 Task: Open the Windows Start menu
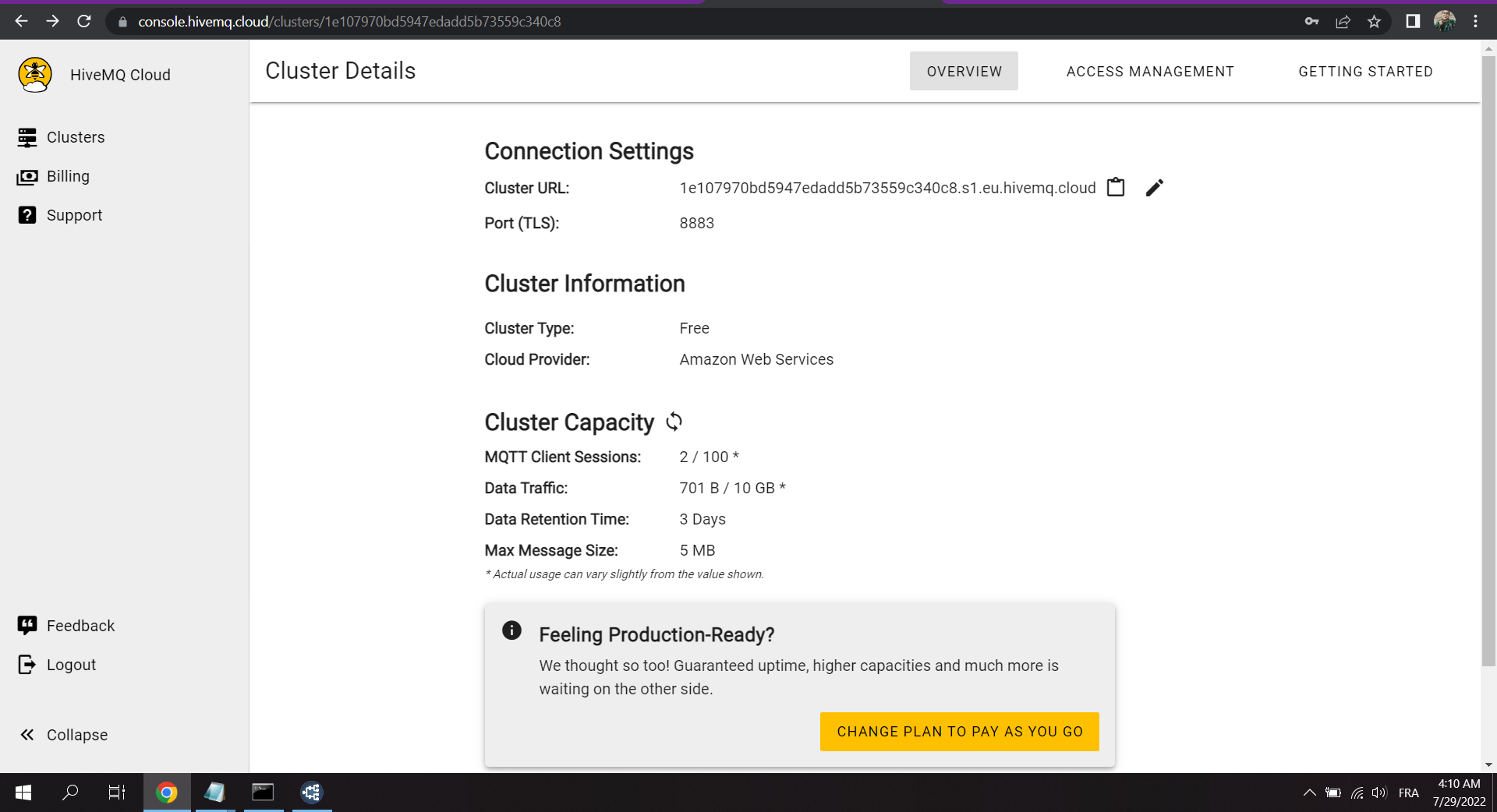[x=23, y=793]
